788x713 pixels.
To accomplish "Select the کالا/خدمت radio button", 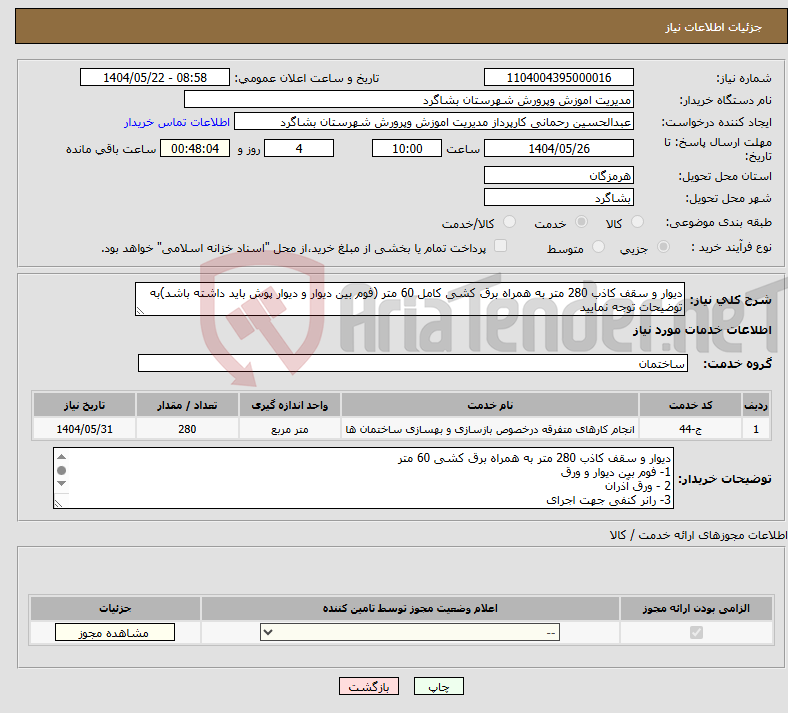I will tap(509, 222).
